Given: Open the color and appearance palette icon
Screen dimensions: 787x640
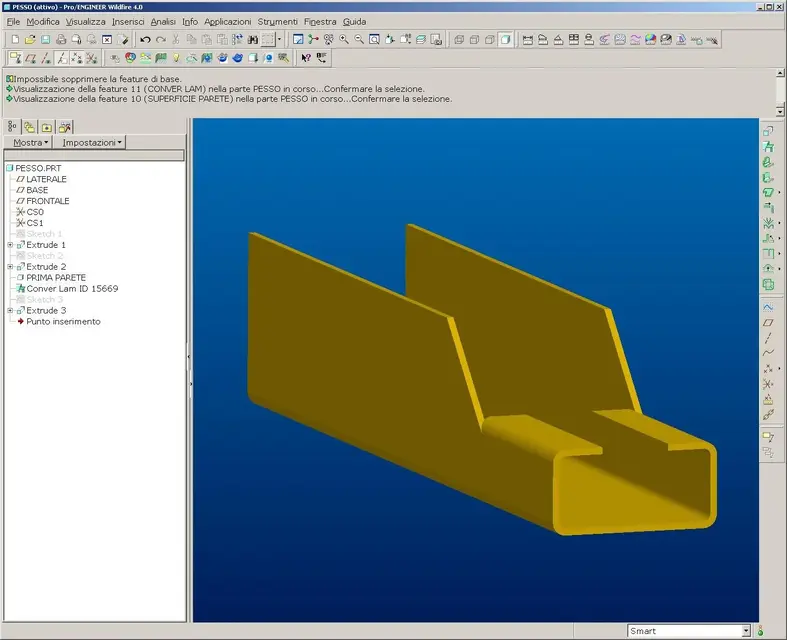Looking at the screenshot, I should [x=130, y=58].
